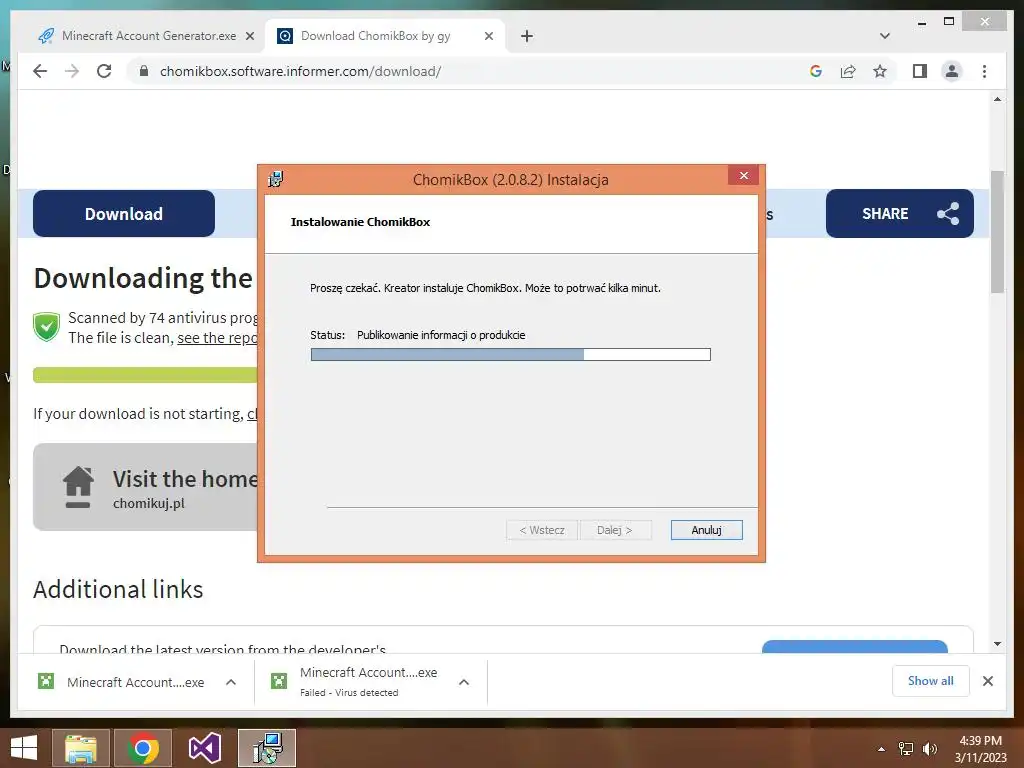Click the disabled Dalej button
This screenshot has width=1024, height=768.
point(615,530)
